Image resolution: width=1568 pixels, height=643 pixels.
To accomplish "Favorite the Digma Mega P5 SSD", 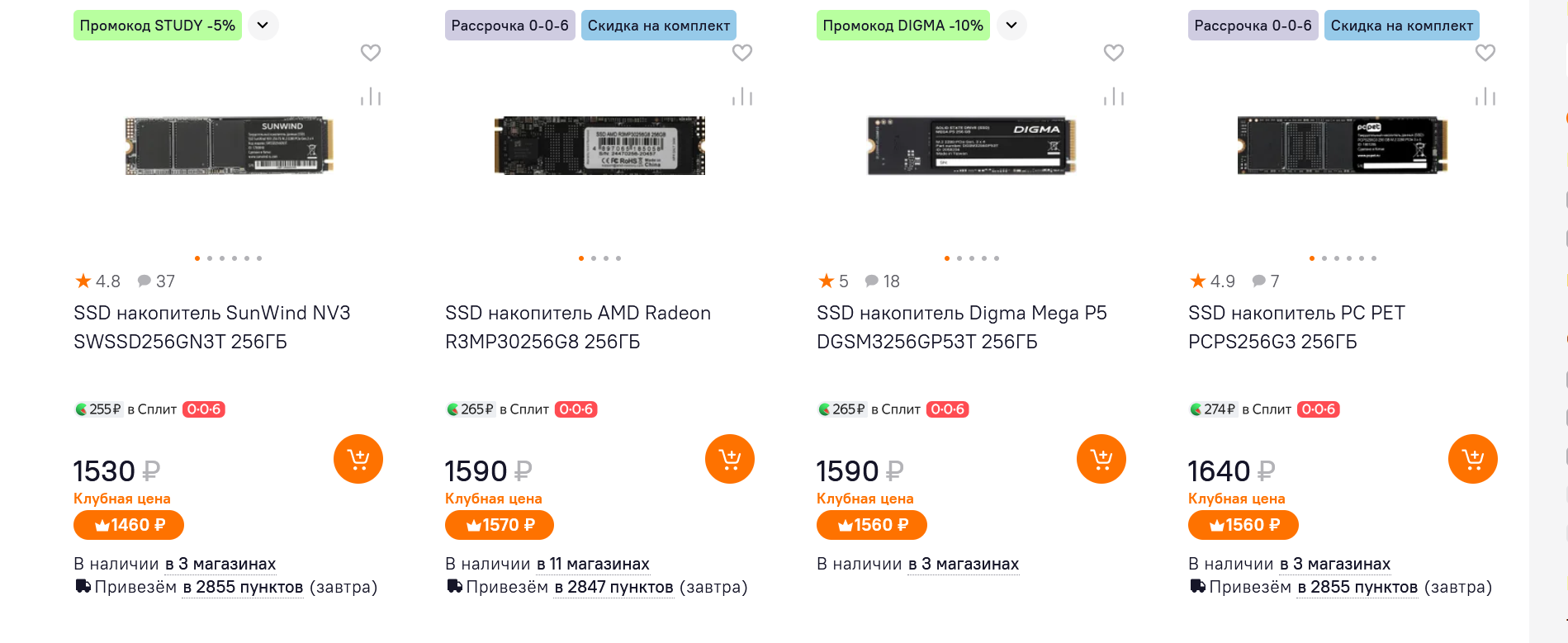I will [x=1114, y=53].
